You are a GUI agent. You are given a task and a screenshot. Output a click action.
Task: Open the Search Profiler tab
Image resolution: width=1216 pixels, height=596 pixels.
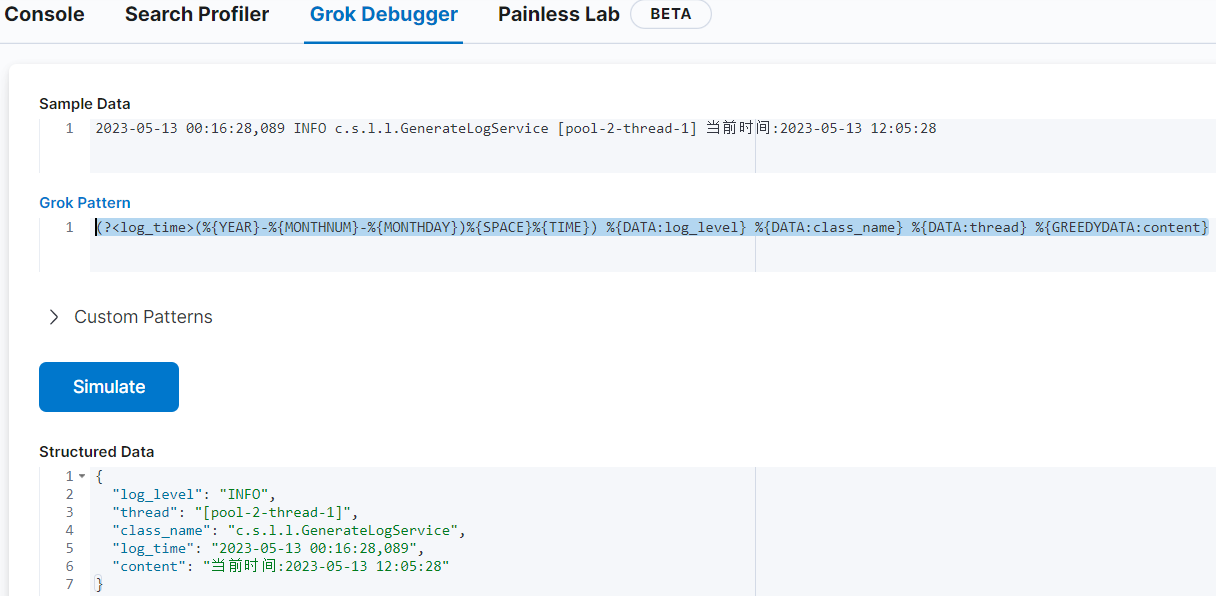pyautogui.click(x=197, y=15)
